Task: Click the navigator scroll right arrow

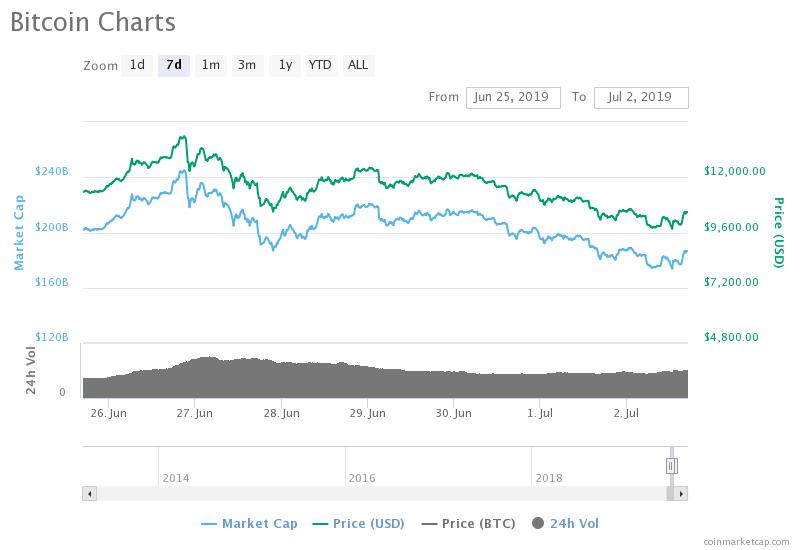Action: click(681, 494)
